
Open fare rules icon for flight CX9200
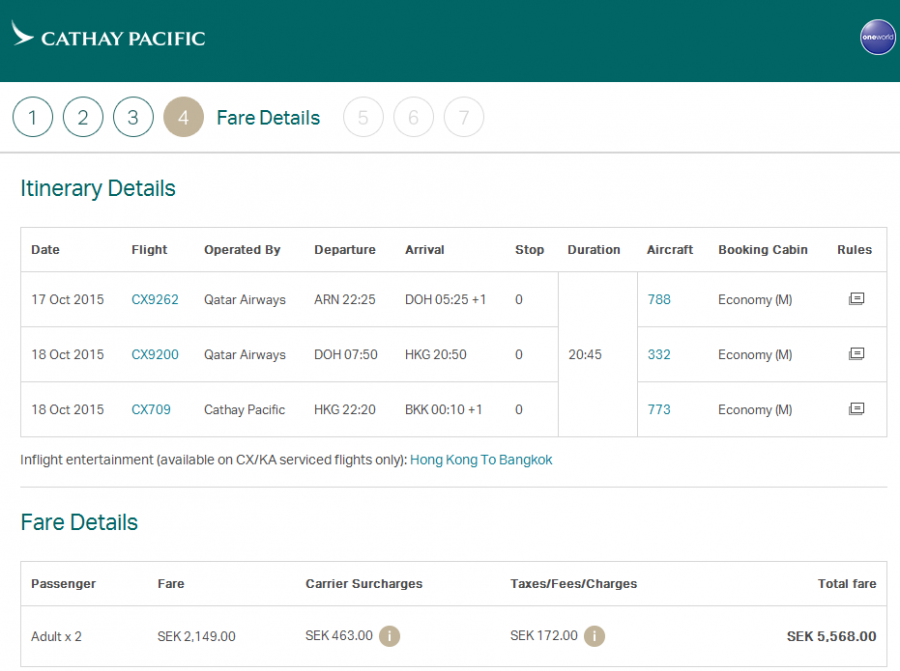(x=856, y=354)
